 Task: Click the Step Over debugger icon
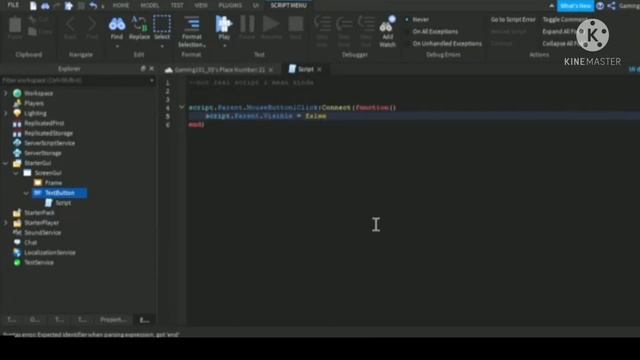(x=344, y=24)
